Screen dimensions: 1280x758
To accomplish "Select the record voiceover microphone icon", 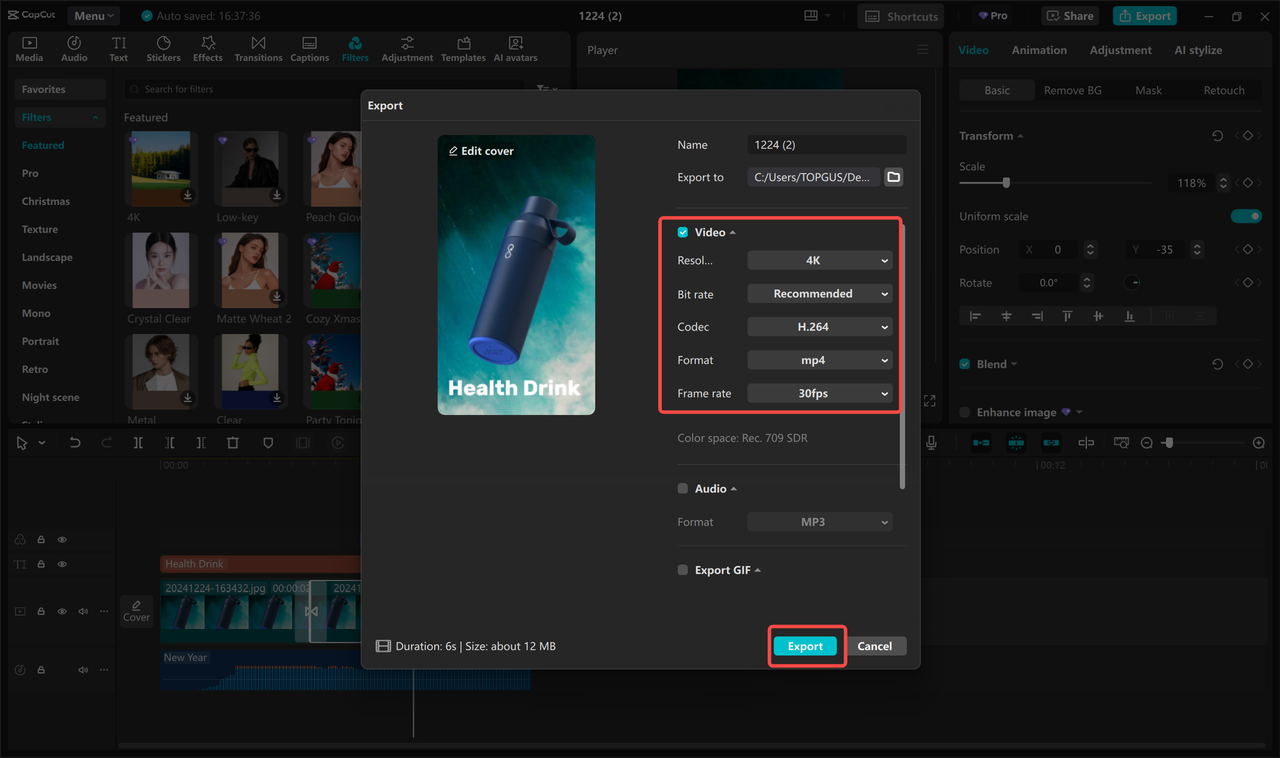I will (931, 442).
